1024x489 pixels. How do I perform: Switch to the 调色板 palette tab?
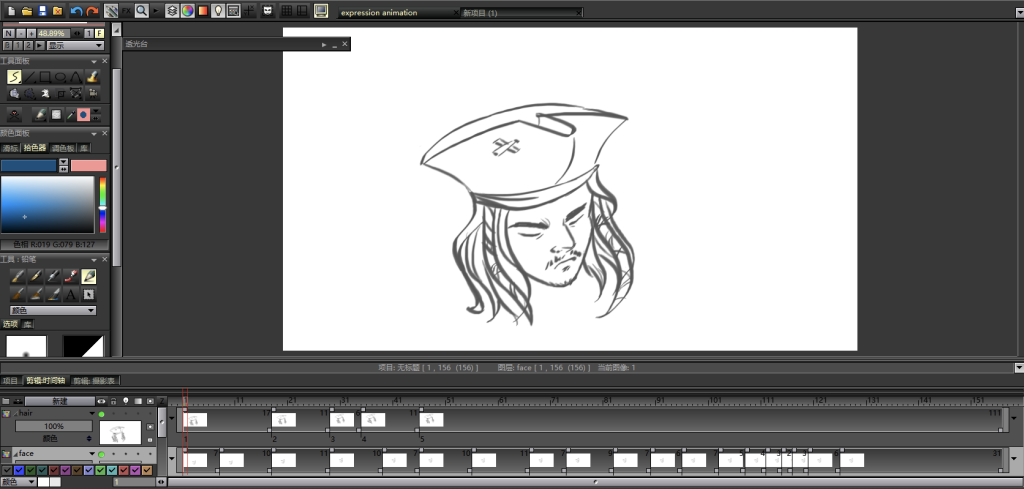63,148
